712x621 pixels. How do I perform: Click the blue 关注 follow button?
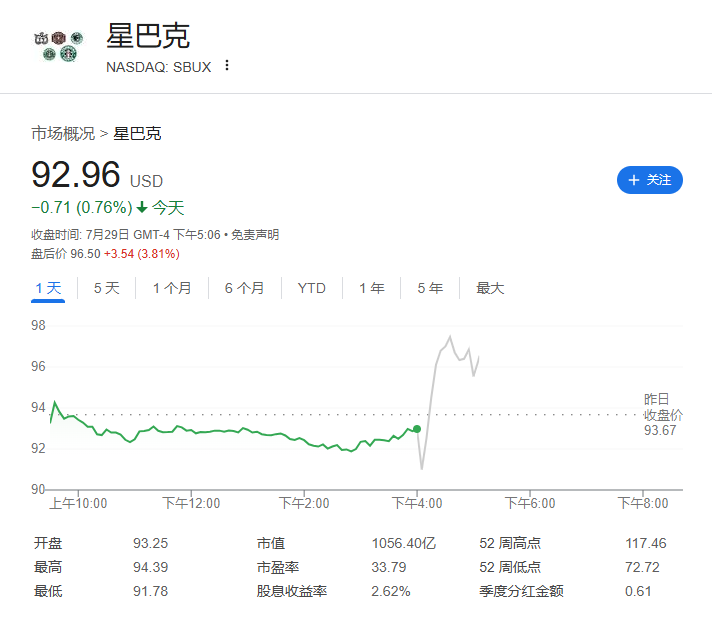(x=649, y=180)
